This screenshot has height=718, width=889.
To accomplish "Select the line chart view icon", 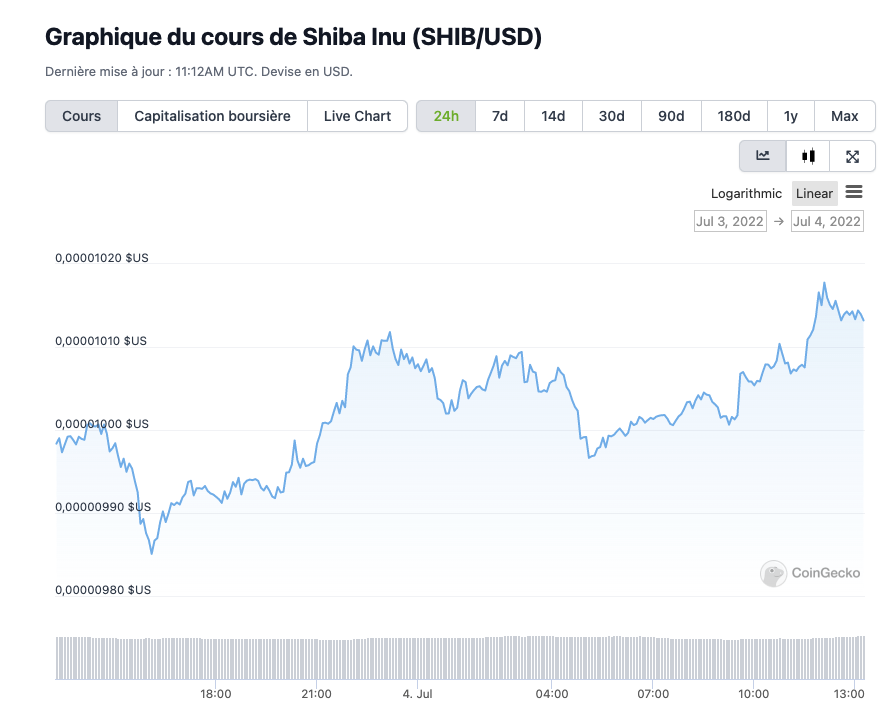I will (x=763, y=156).
